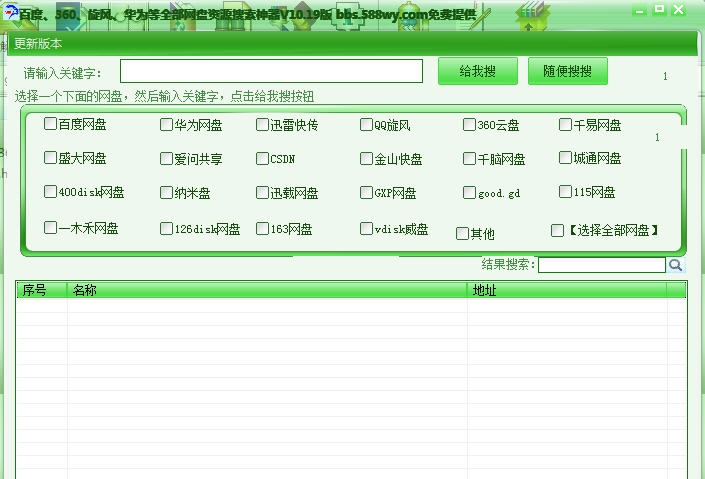Click the 随便搜搜 button
Viewport: 705px width, 479px height.
568,71
